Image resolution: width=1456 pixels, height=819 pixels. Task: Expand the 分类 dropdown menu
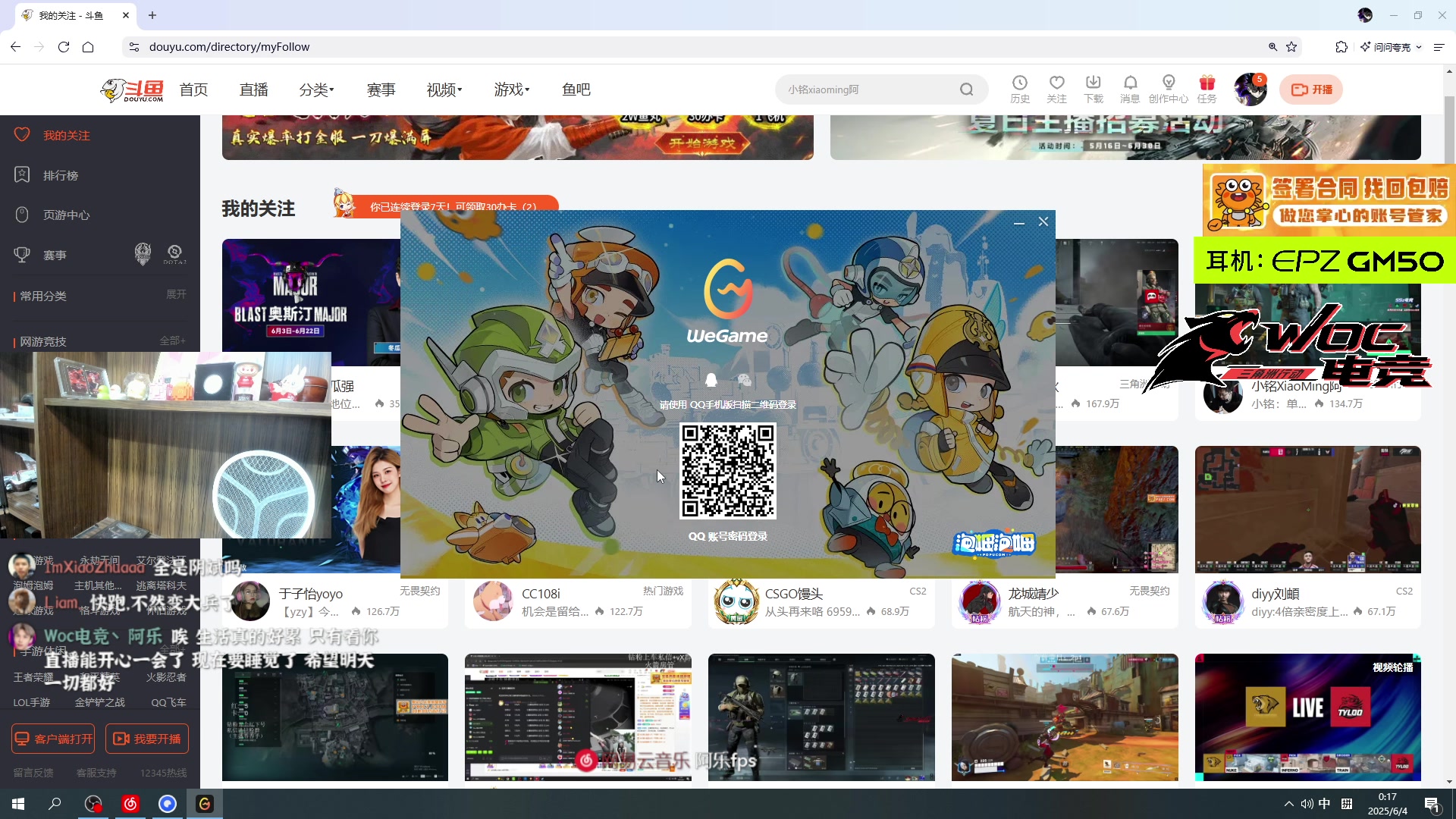pyautogui.click(x=316, y=89)
